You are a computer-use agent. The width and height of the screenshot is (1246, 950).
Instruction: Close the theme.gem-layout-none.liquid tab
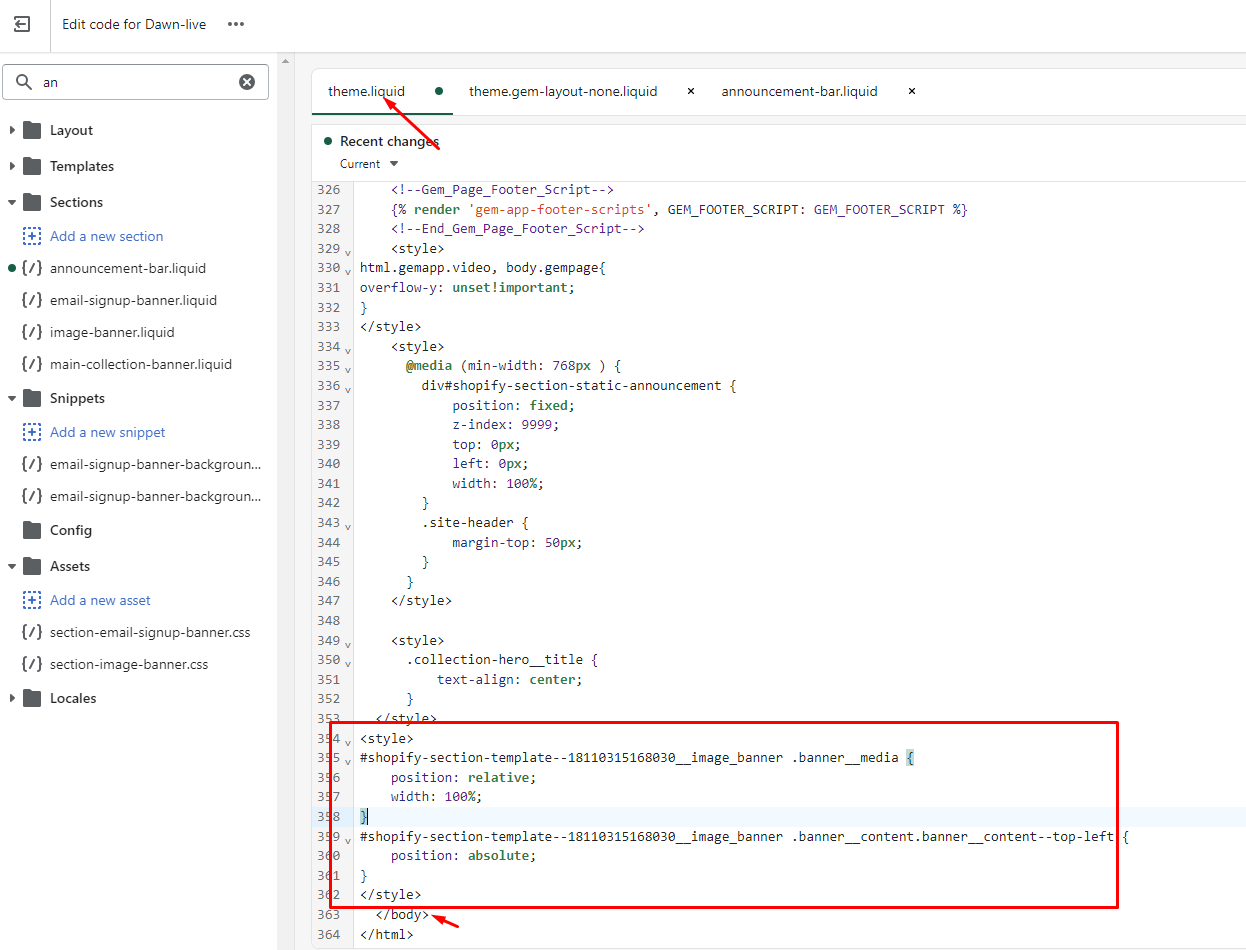(691, 91)
